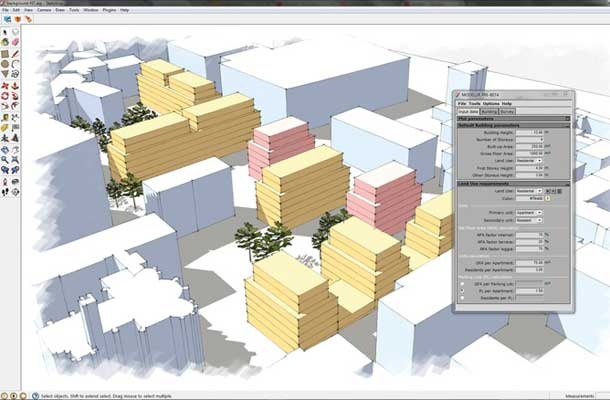Click the Color value field swatch

coord(529,198)
